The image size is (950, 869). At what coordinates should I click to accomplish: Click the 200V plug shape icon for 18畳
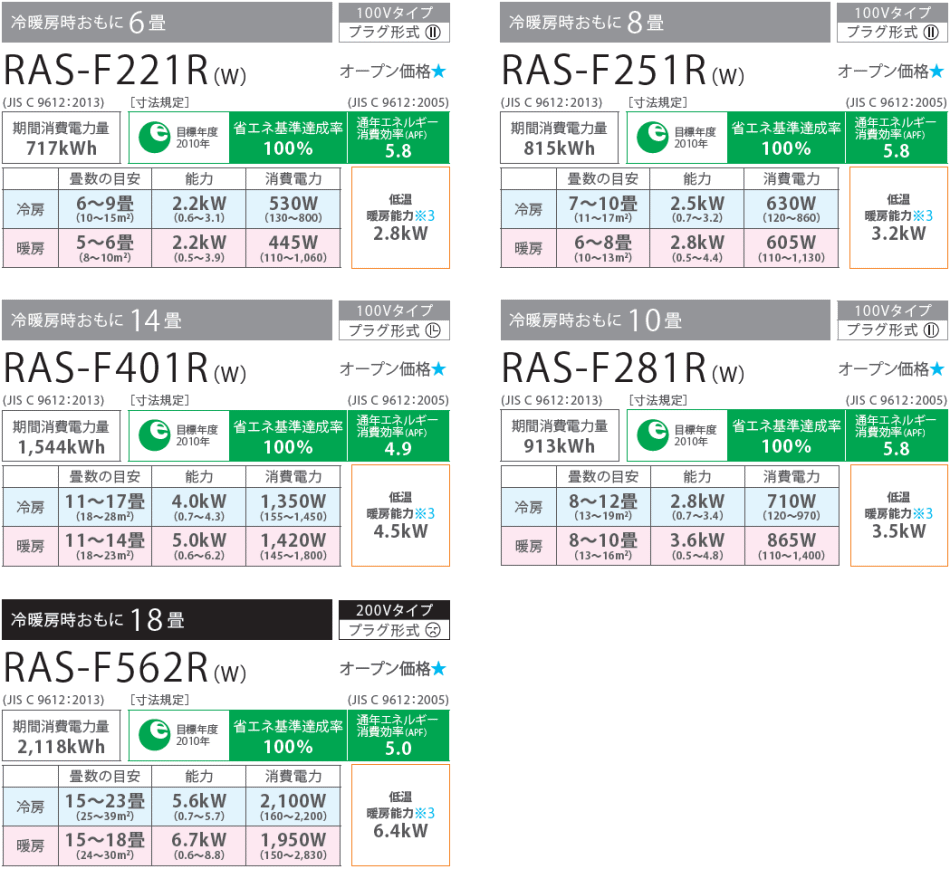(x=433, y=630)
